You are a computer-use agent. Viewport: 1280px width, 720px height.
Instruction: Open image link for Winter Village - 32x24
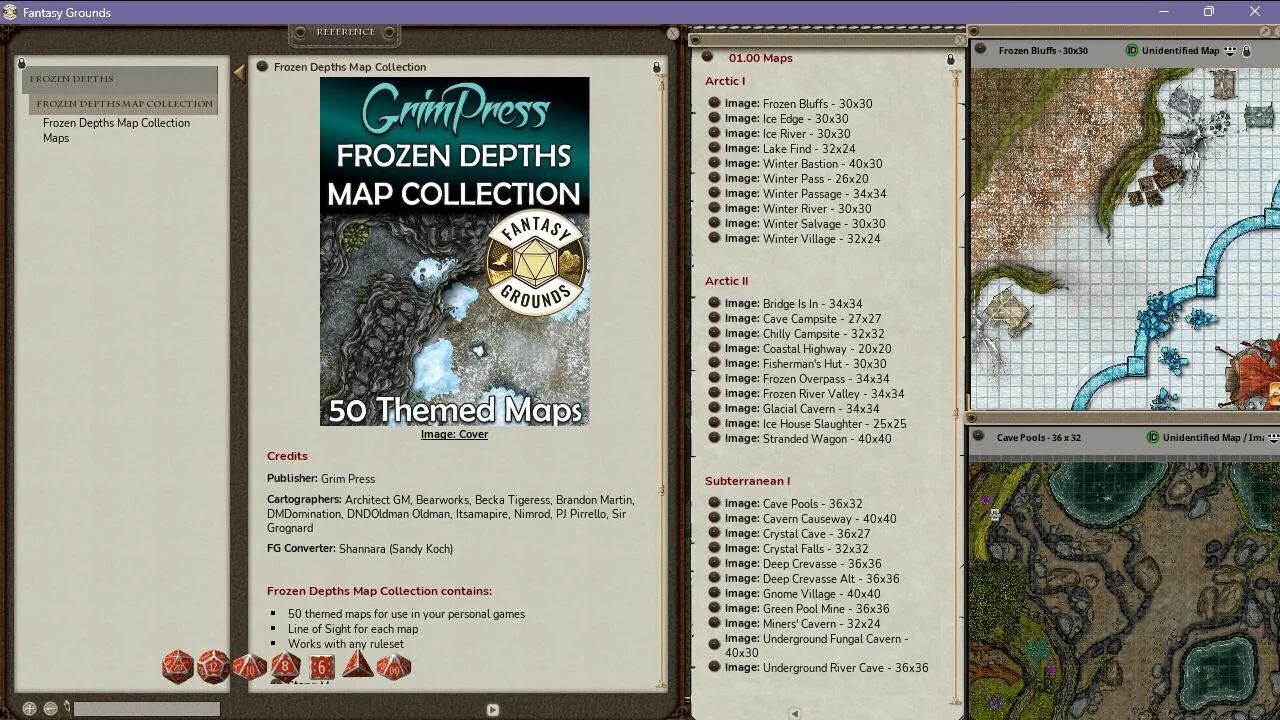(x=714, y=238)
